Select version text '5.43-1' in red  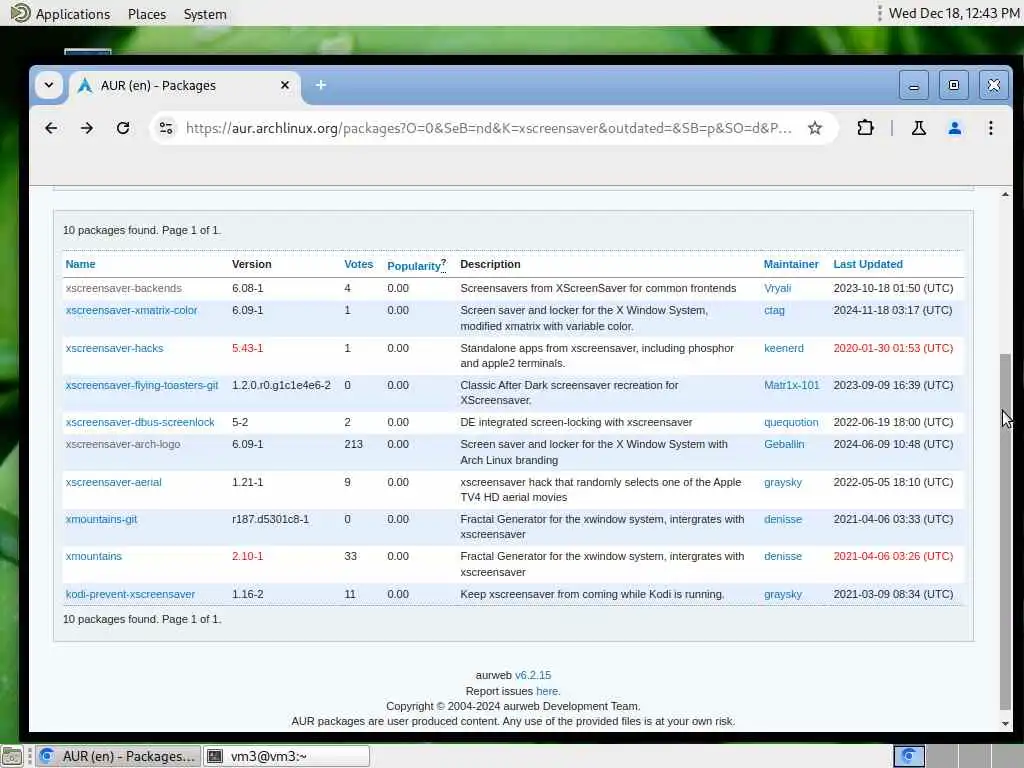(x=248, y=348)
